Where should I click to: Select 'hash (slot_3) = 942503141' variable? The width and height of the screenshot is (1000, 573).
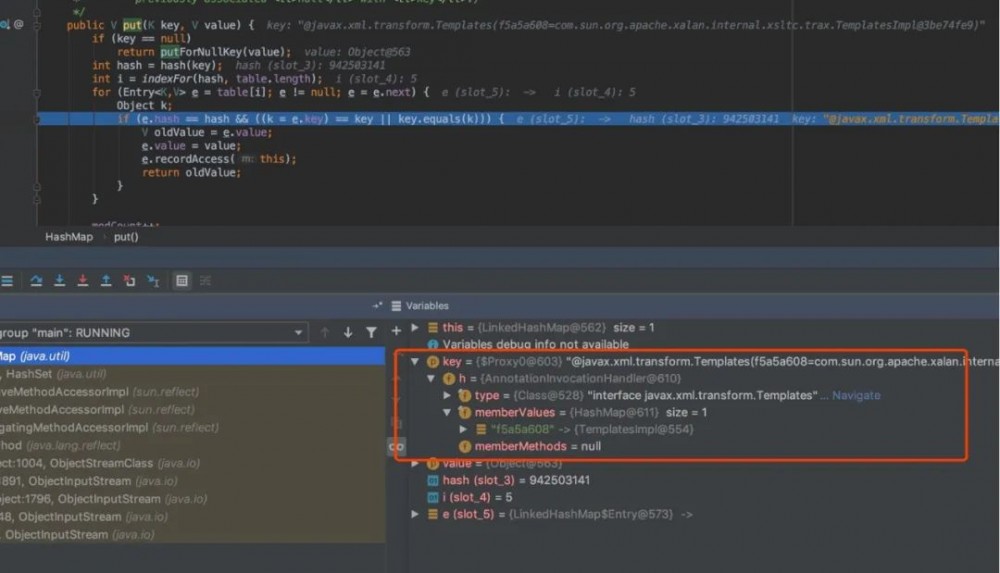(516, 480)
